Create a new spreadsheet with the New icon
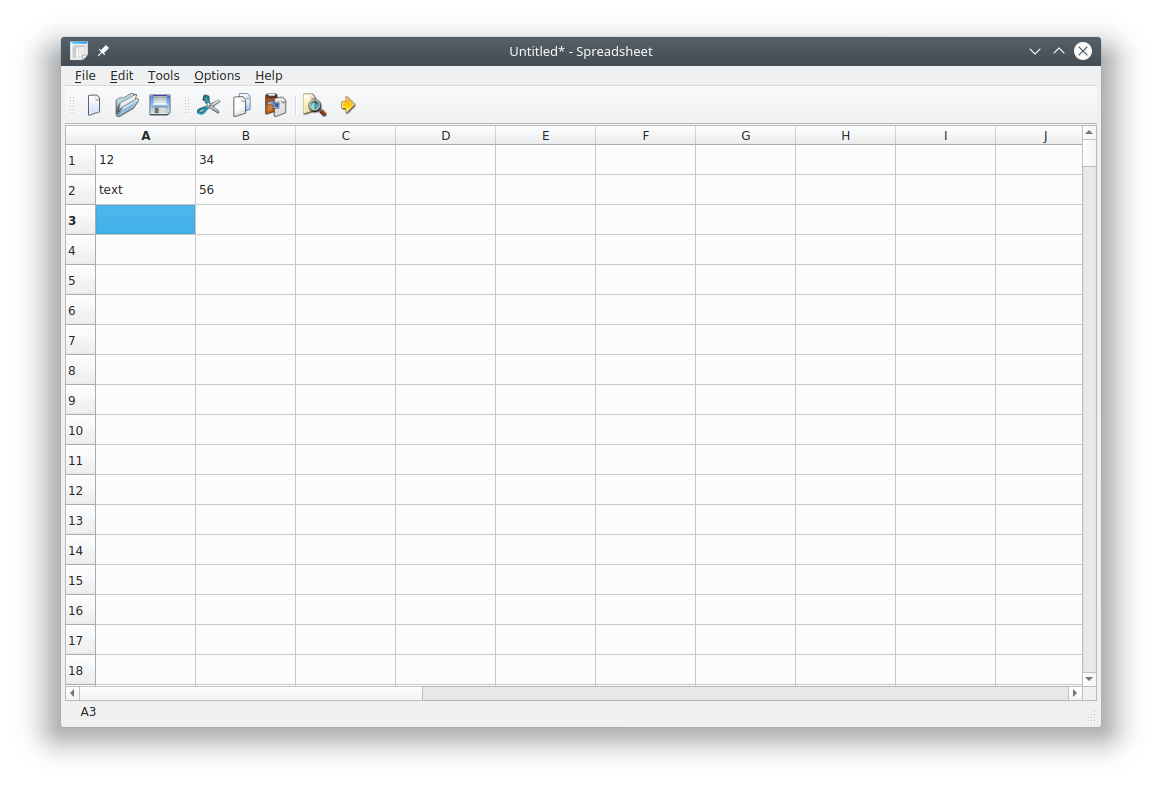 pyautogui.click(x=94, y=105)
